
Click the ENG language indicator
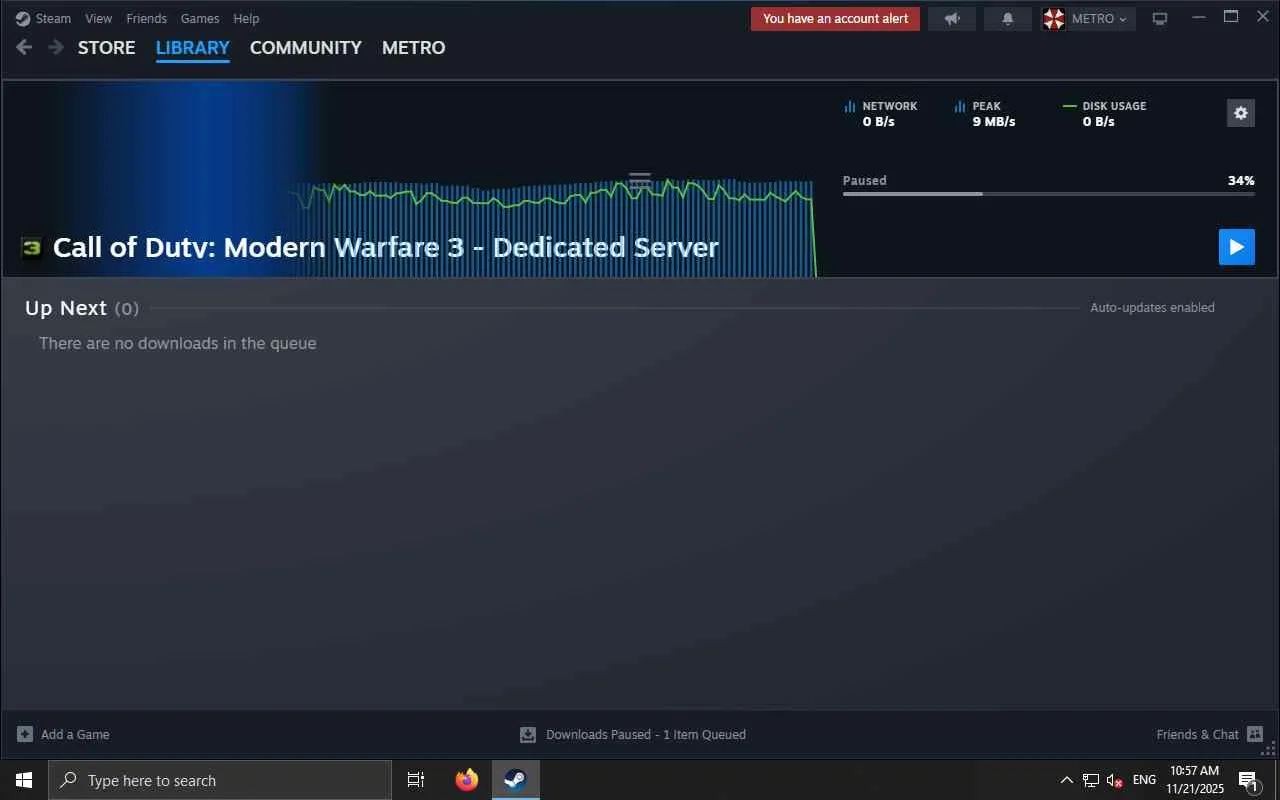[x=1144, y=780]
